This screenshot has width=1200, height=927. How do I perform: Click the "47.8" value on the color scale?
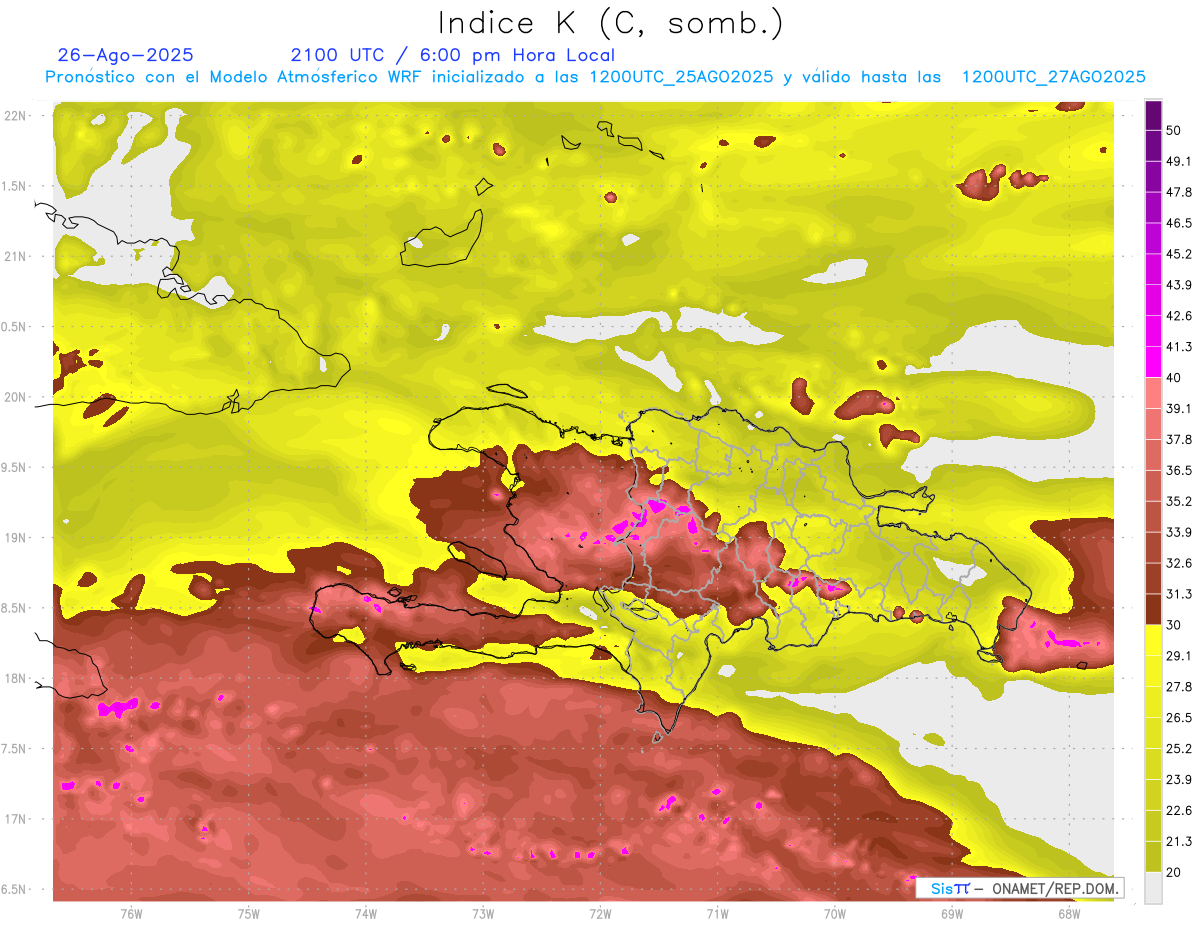point(1178,192)
